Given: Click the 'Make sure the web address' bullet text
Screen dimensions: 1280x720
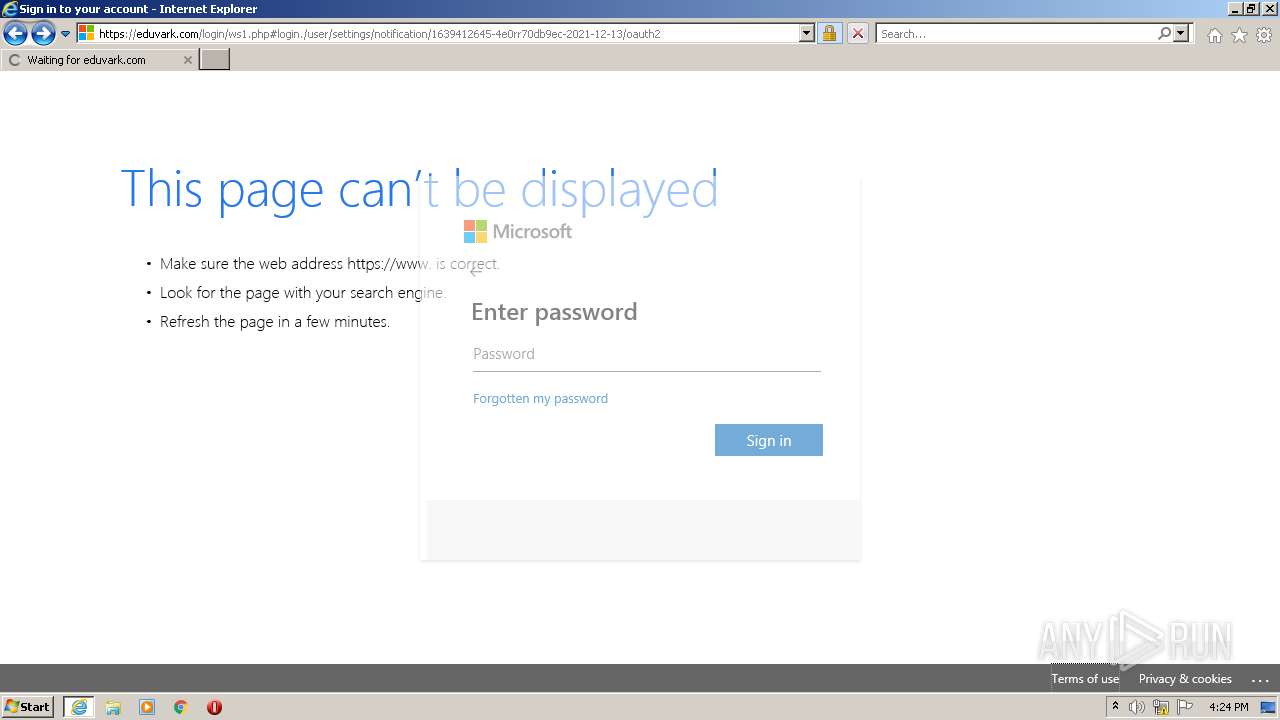Looking at the screenshot, I should pyautogui.click(x=329, y=264).
